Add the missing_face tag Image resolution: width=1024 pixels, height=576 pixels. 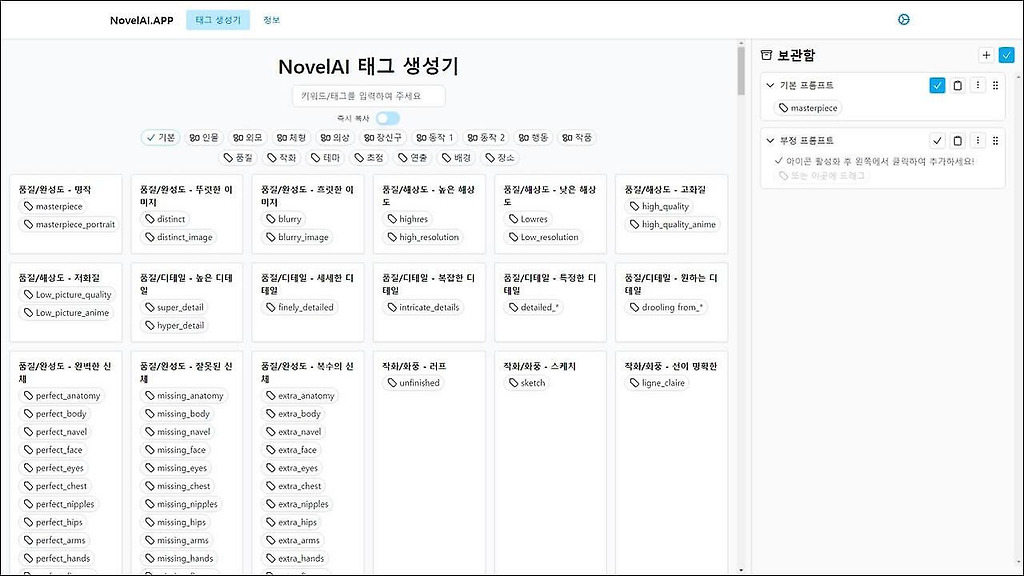175,449
